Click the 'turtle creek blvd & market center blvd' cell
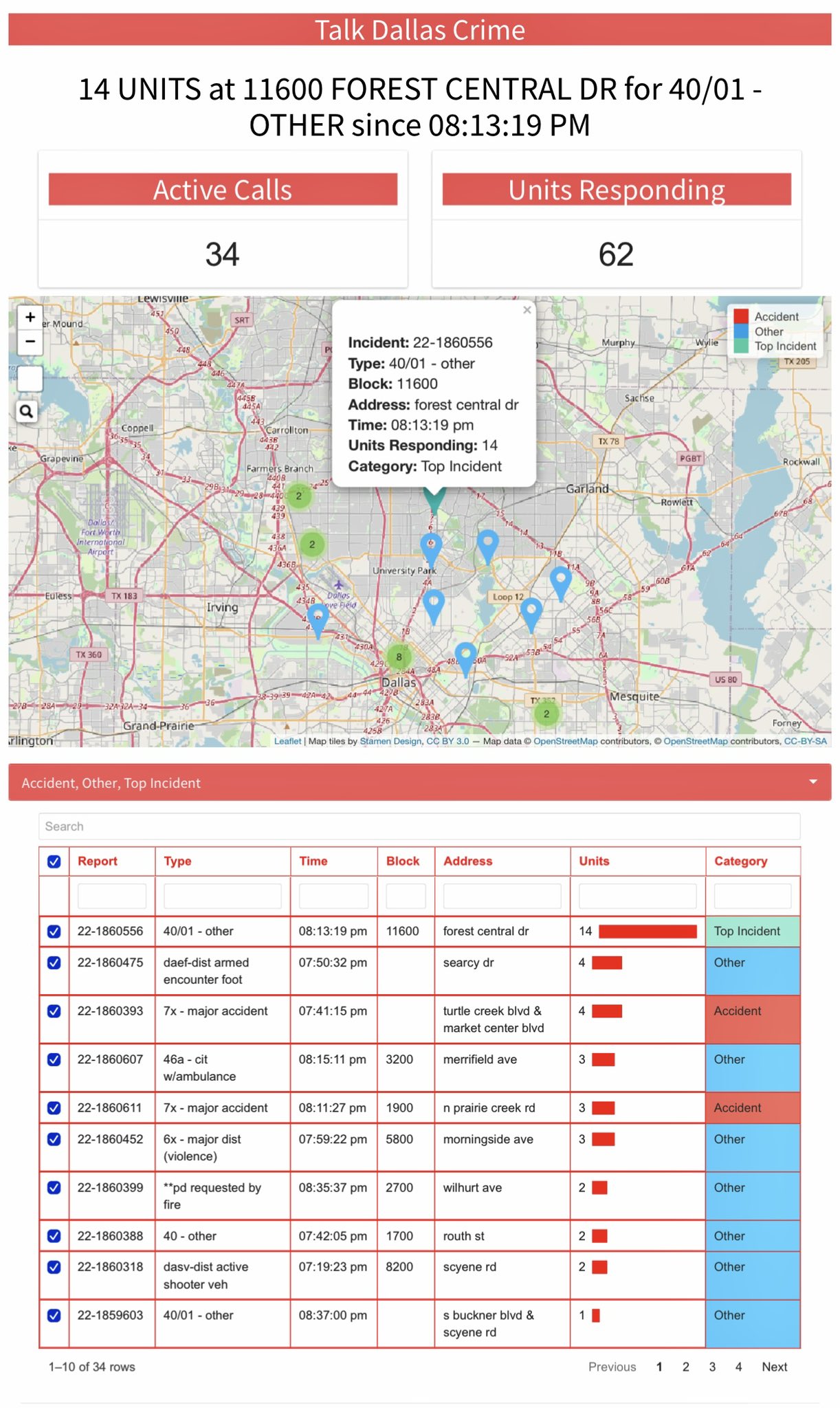 [502, 1020]
